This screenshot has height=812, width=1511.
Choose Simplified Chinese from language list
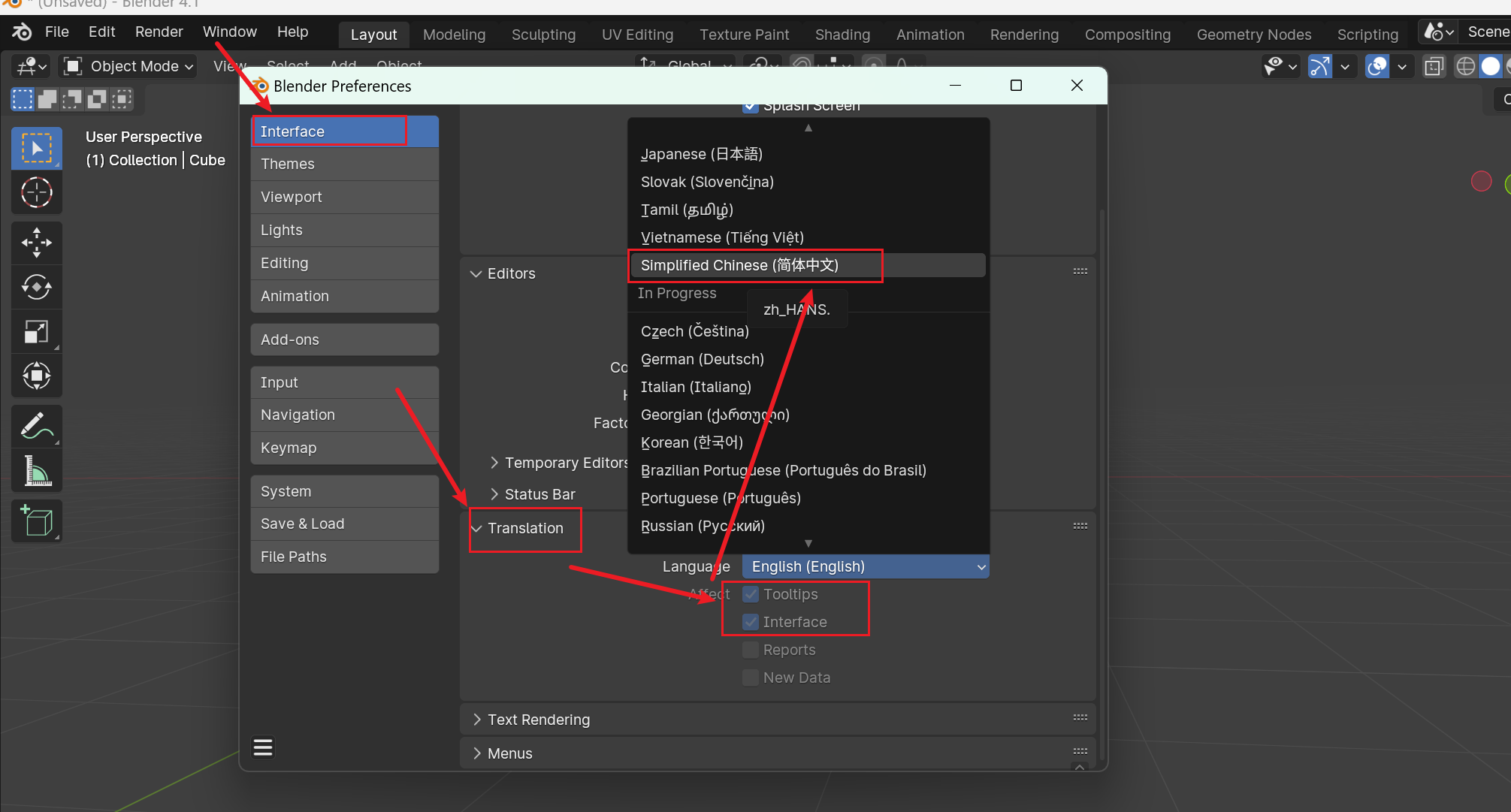(739, 265)
